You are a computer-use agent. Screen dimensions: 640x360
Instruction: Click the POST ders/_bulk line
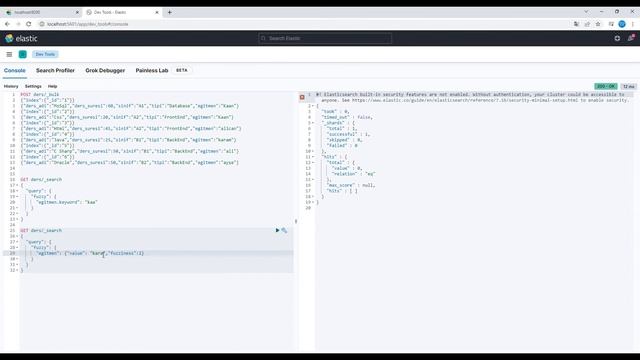coord(40,95)
